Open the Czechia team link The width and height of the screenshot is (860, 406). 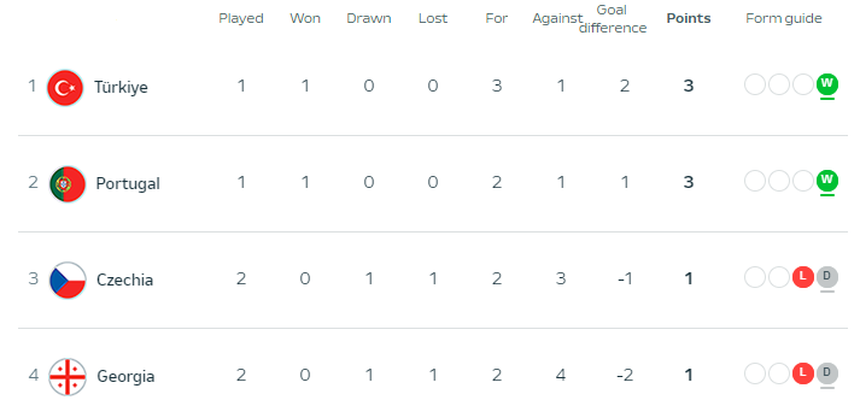pyautogui.click(x=124, y=279)
